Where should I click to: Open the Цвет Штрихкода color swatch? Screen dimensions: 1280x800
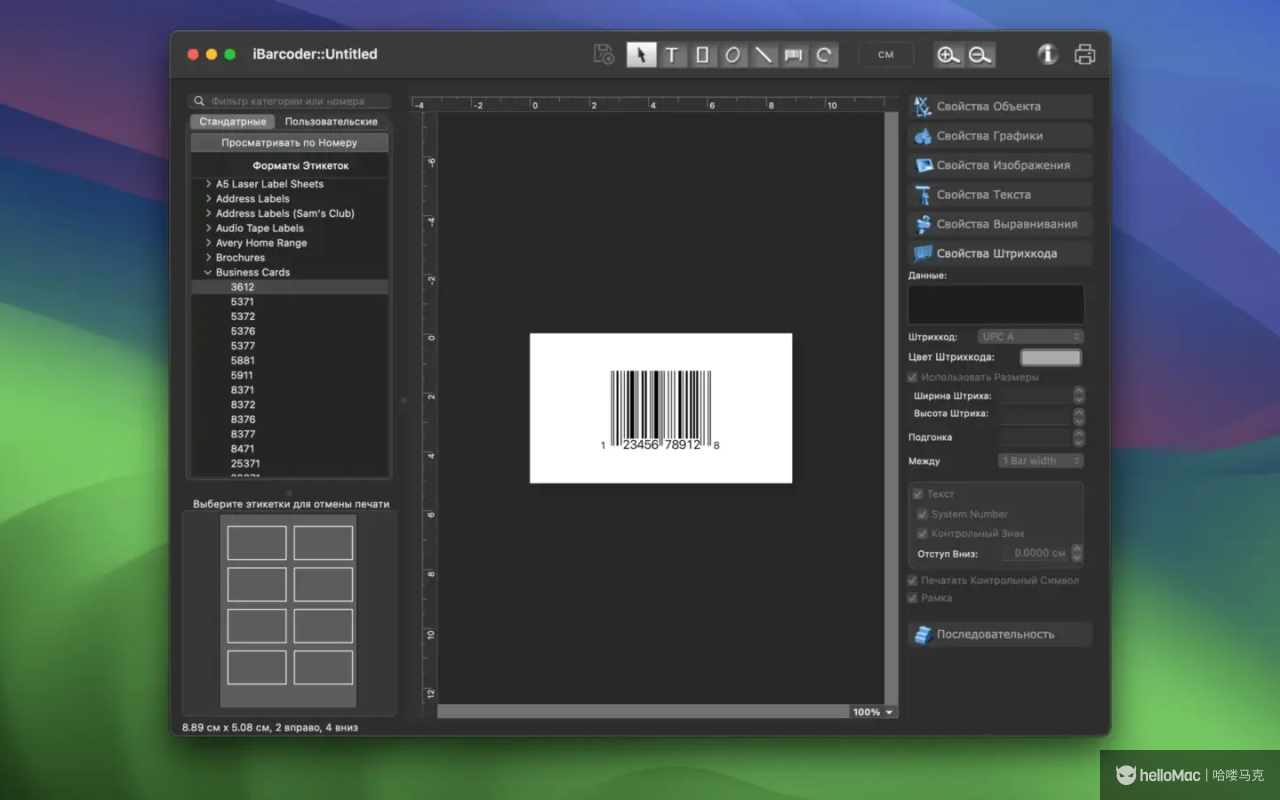(1050, 357)
